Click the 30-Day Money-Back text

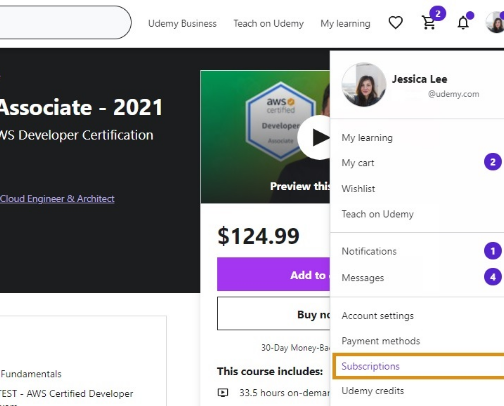click(295, 348)
